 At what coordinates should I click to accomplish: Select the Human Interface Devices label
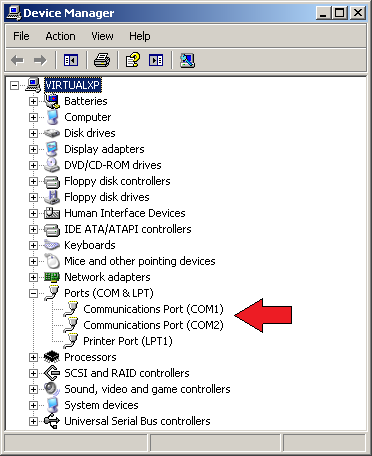[125, 213]
